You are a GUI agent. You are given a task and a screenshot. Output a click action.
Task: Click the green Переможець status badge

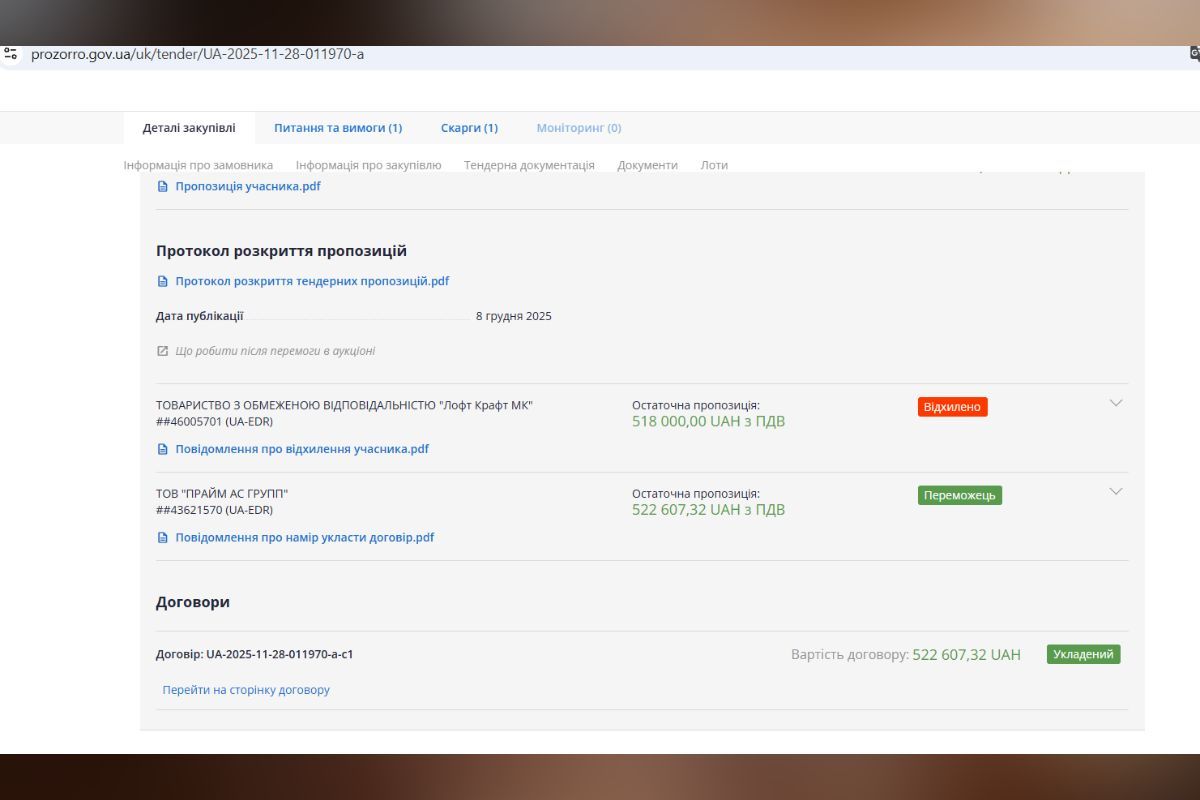[959, 495]
